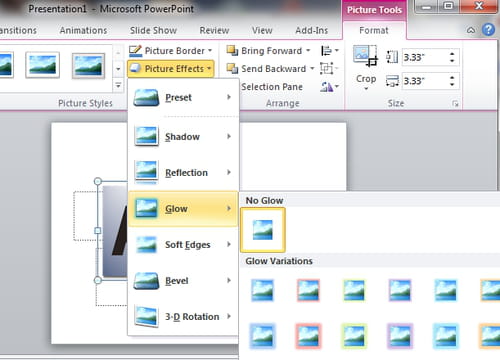
Task: Go to next row of picture styles
Action: pos(118,69)
